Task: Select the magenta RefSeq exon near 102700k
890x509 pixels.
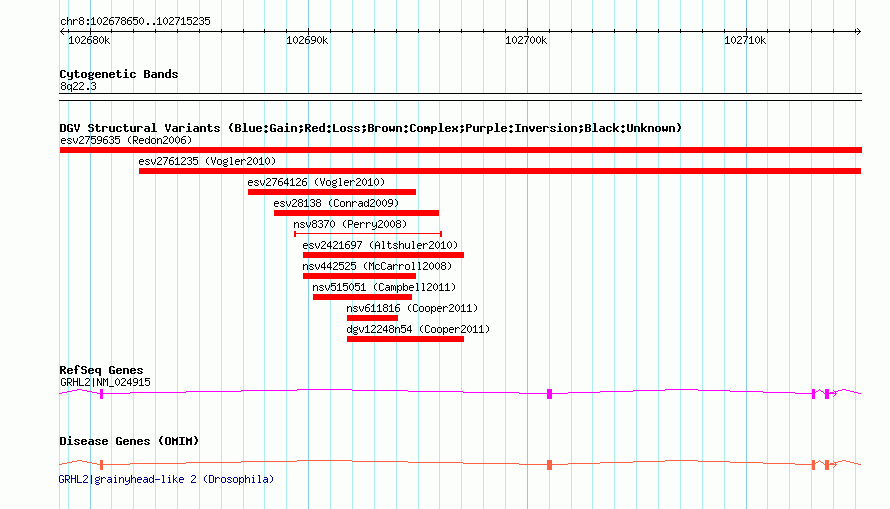Action: pos(549,394)
